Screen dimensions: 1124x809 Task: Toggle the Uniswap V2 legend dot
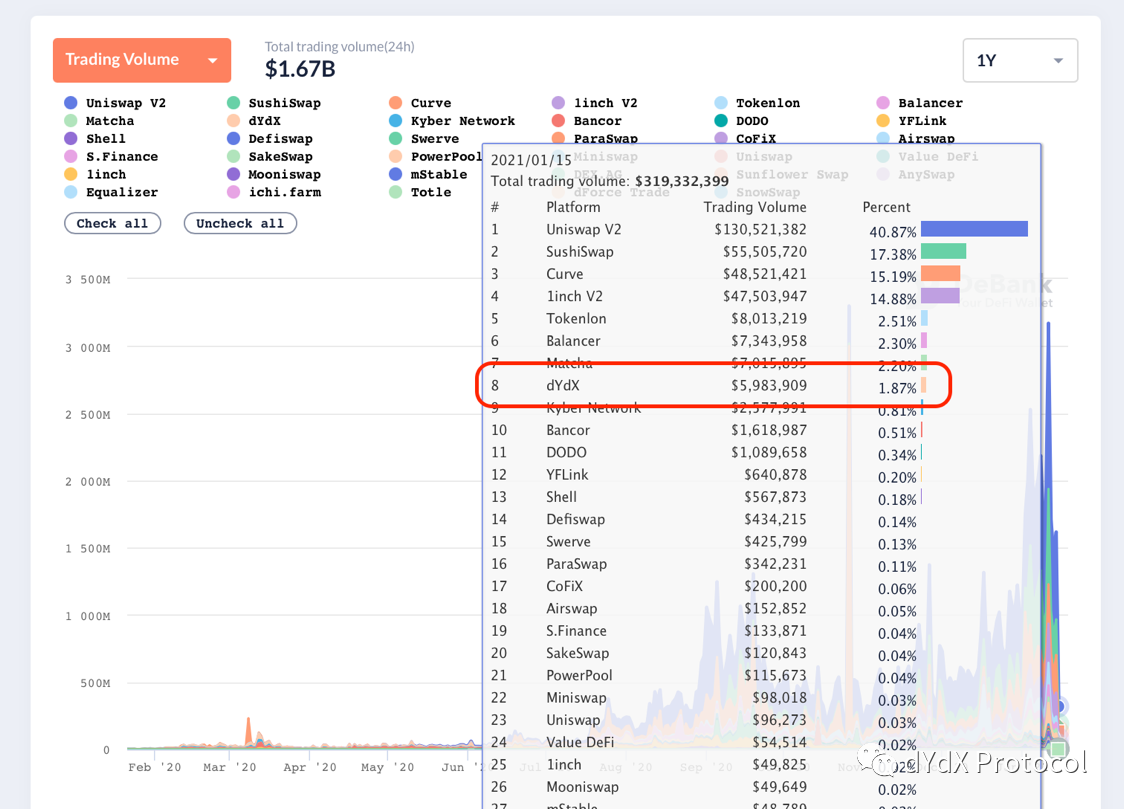[x=71, y=103]
